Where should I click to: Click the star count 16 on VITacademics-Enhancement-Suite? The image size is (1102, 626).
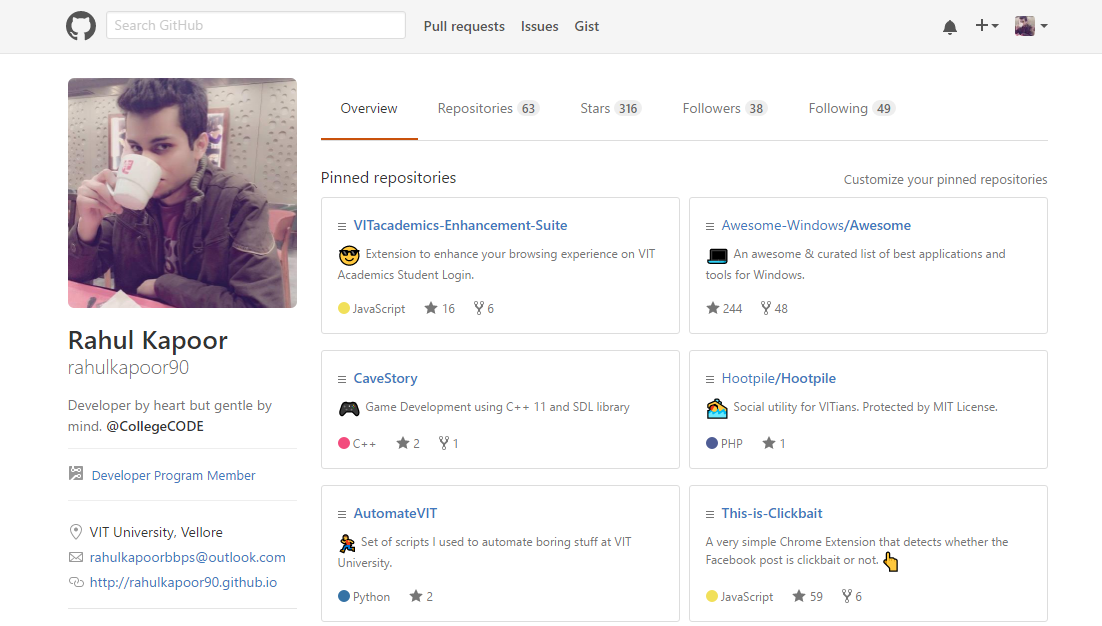pos(440,308)
